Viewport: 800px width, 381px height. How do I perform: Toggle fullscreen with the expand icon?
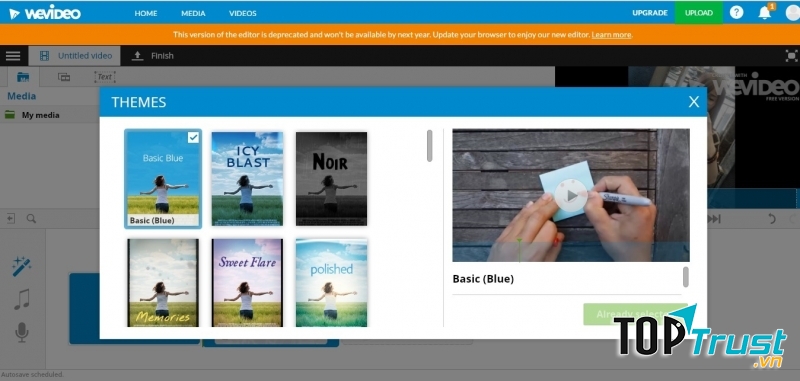point(791,56)
